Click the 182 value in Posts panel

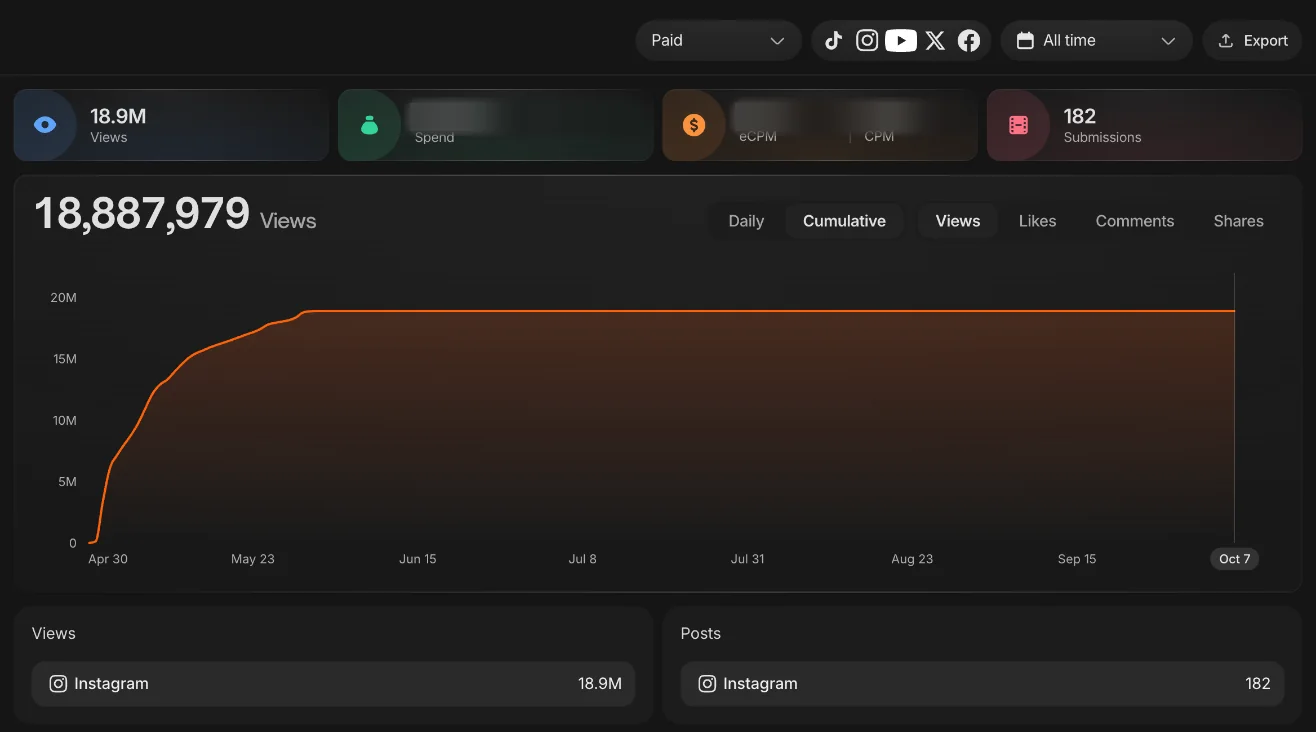[x=1258, y=684]
